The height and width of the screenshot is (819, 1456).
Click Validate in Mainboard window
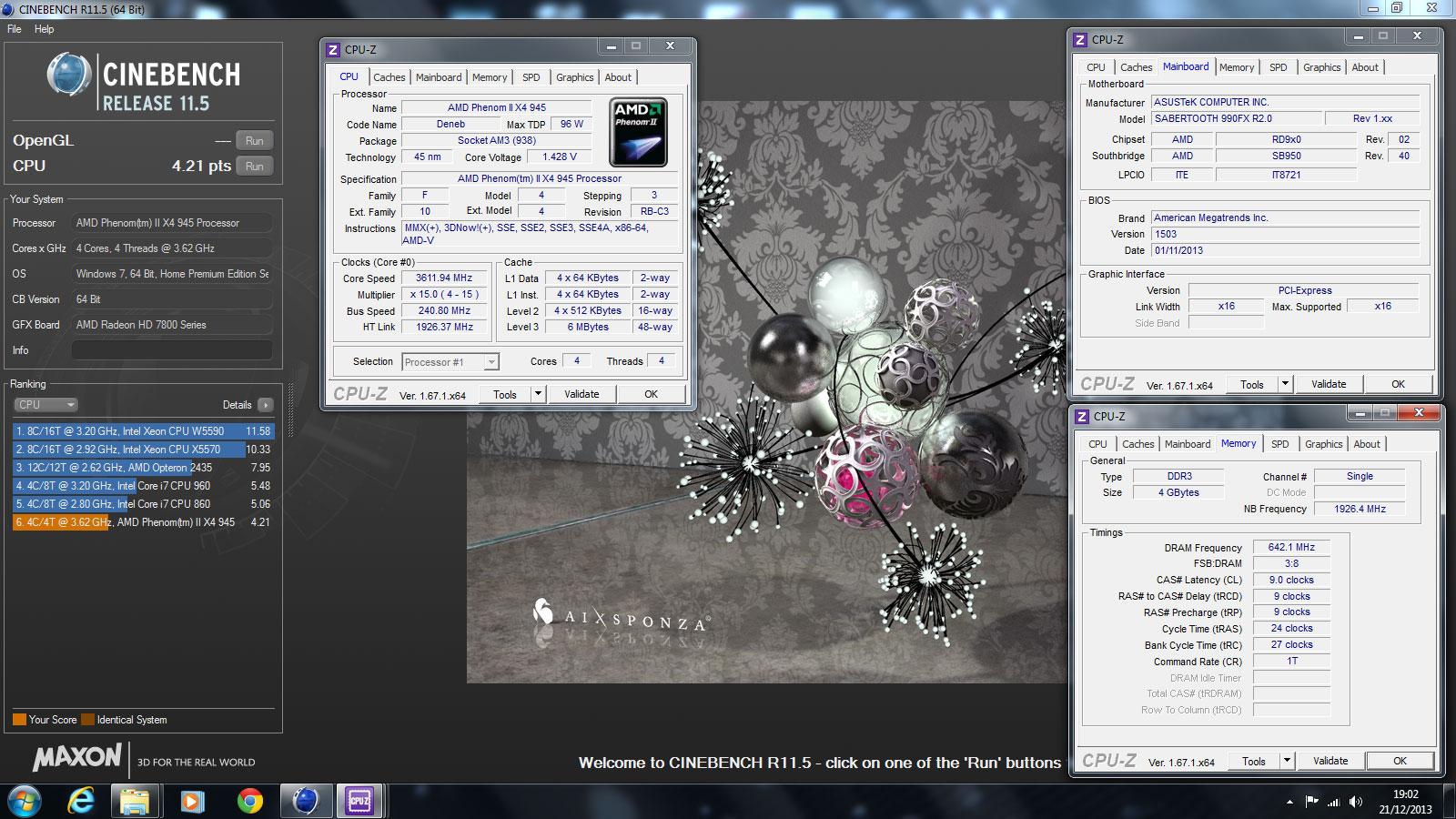point(1329,384)
